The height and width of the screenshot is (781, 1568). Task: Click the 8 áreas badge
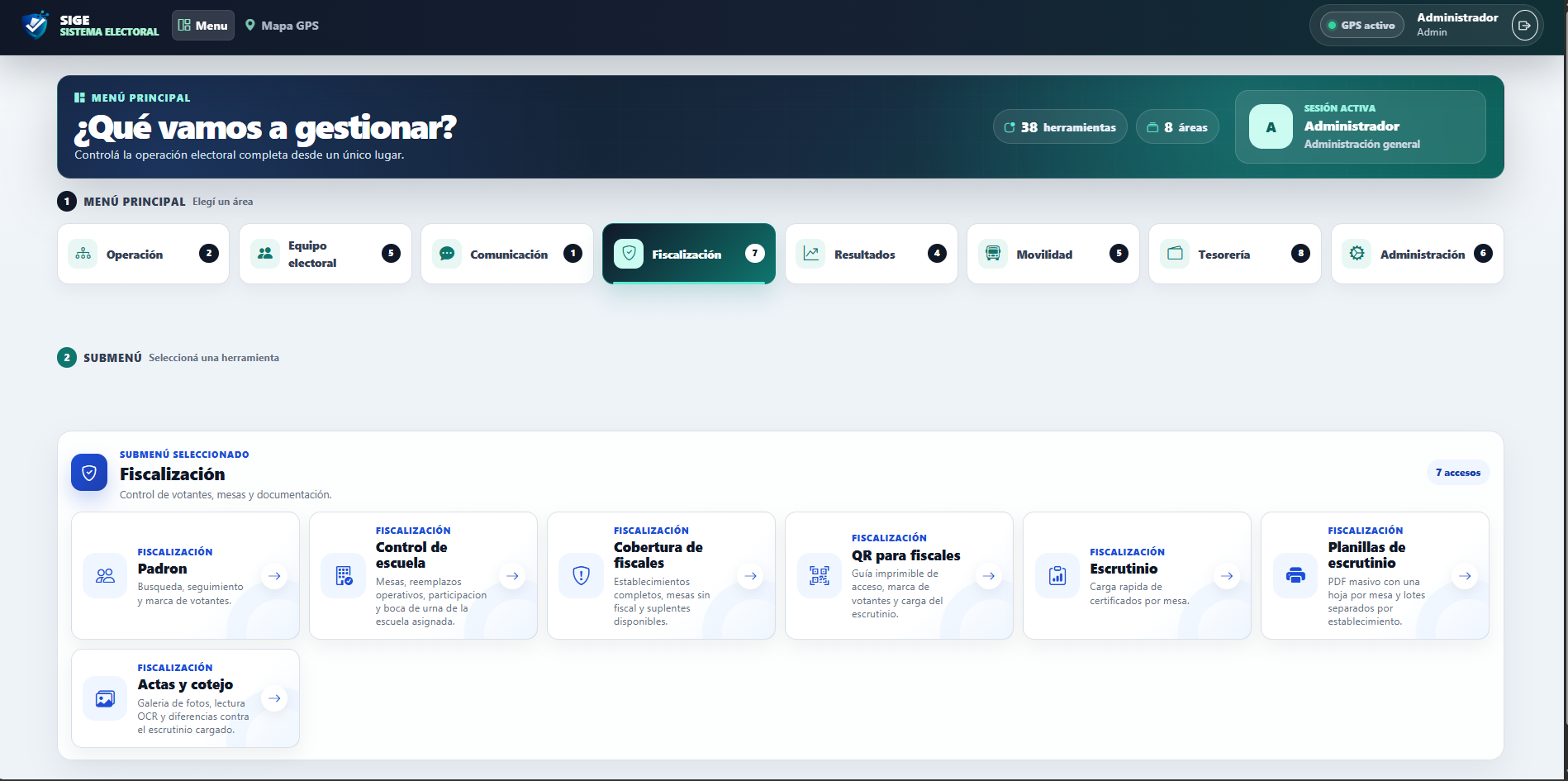[1177, 127]
